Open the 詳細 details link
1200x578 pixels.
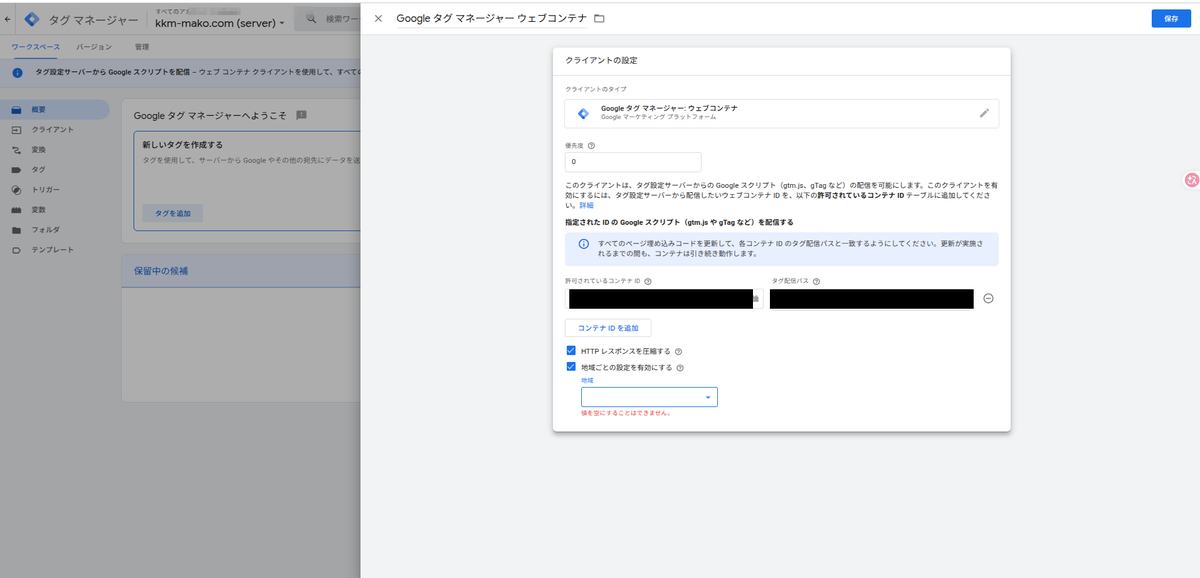[x=586, y=205]
